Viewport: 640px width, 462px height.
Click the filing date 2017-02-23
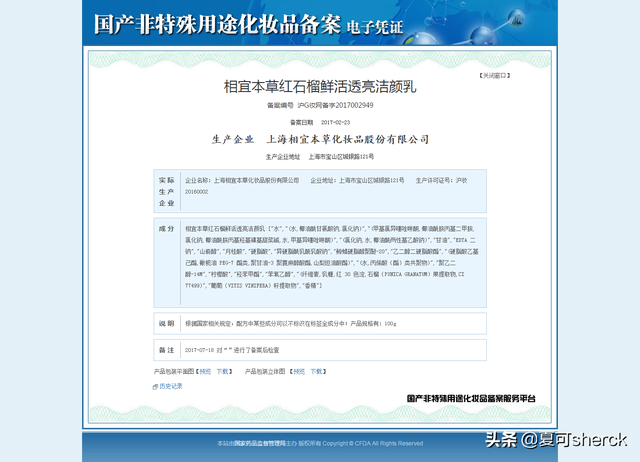pos(336,122)
